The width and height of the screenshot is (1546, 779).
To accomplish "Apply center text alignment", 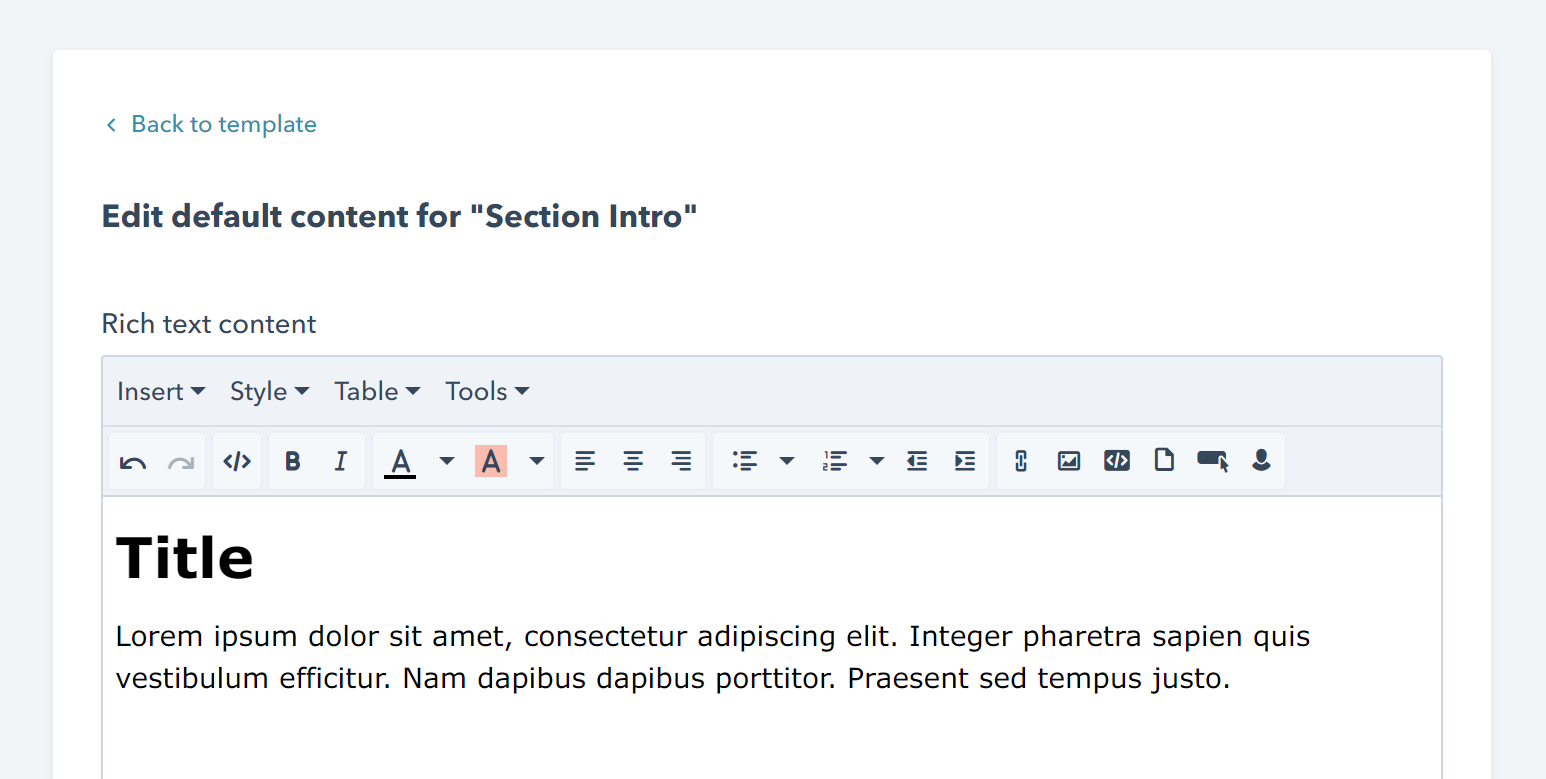I will (x=633, y=461).
